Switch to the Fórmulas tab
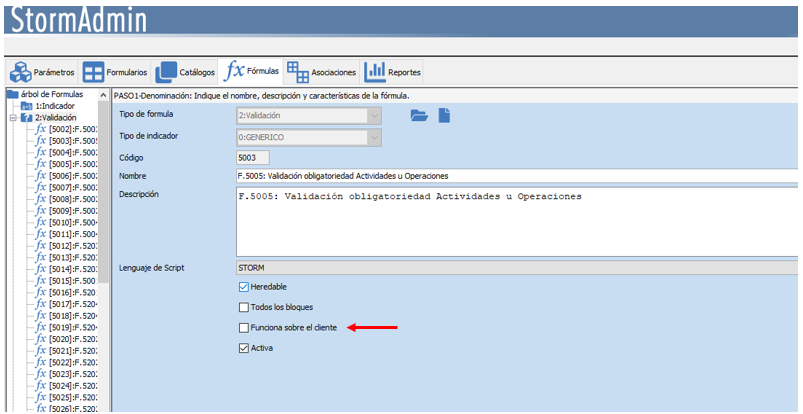The width and height of the screenshot is (803, 414). point(252,72)
